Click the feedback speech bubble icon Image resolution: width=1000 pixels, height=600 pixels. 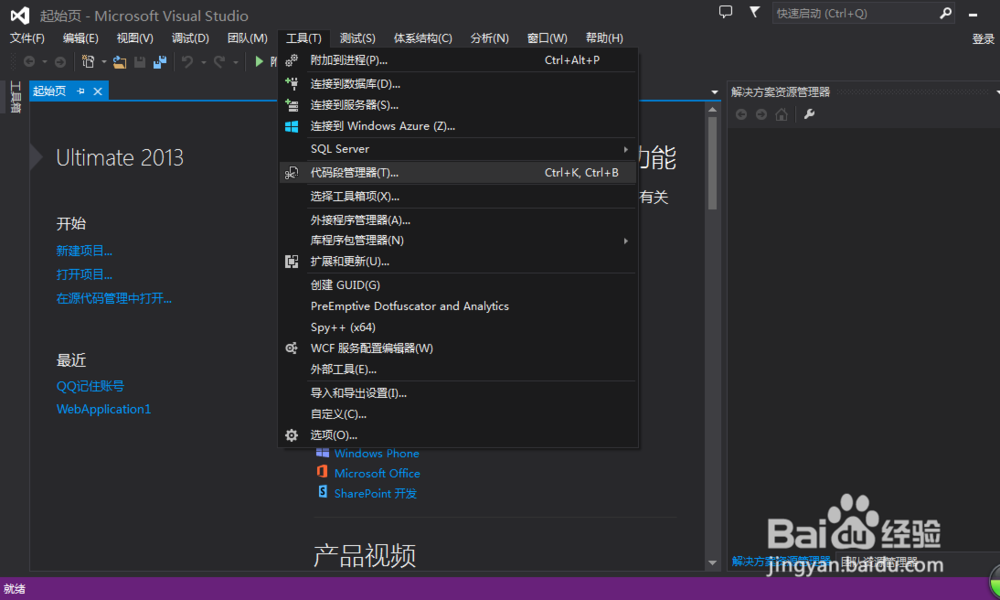pos(725,12)
